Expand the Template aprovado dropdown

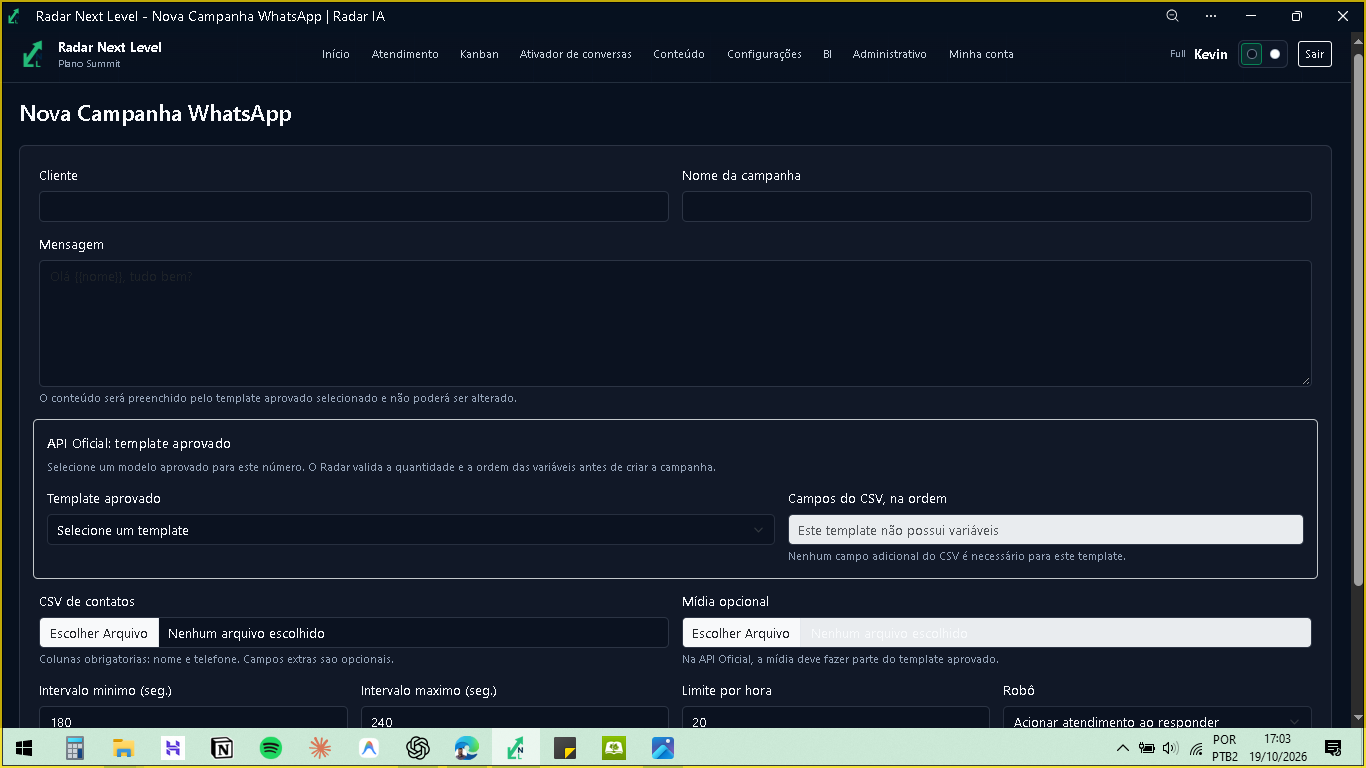411,530
